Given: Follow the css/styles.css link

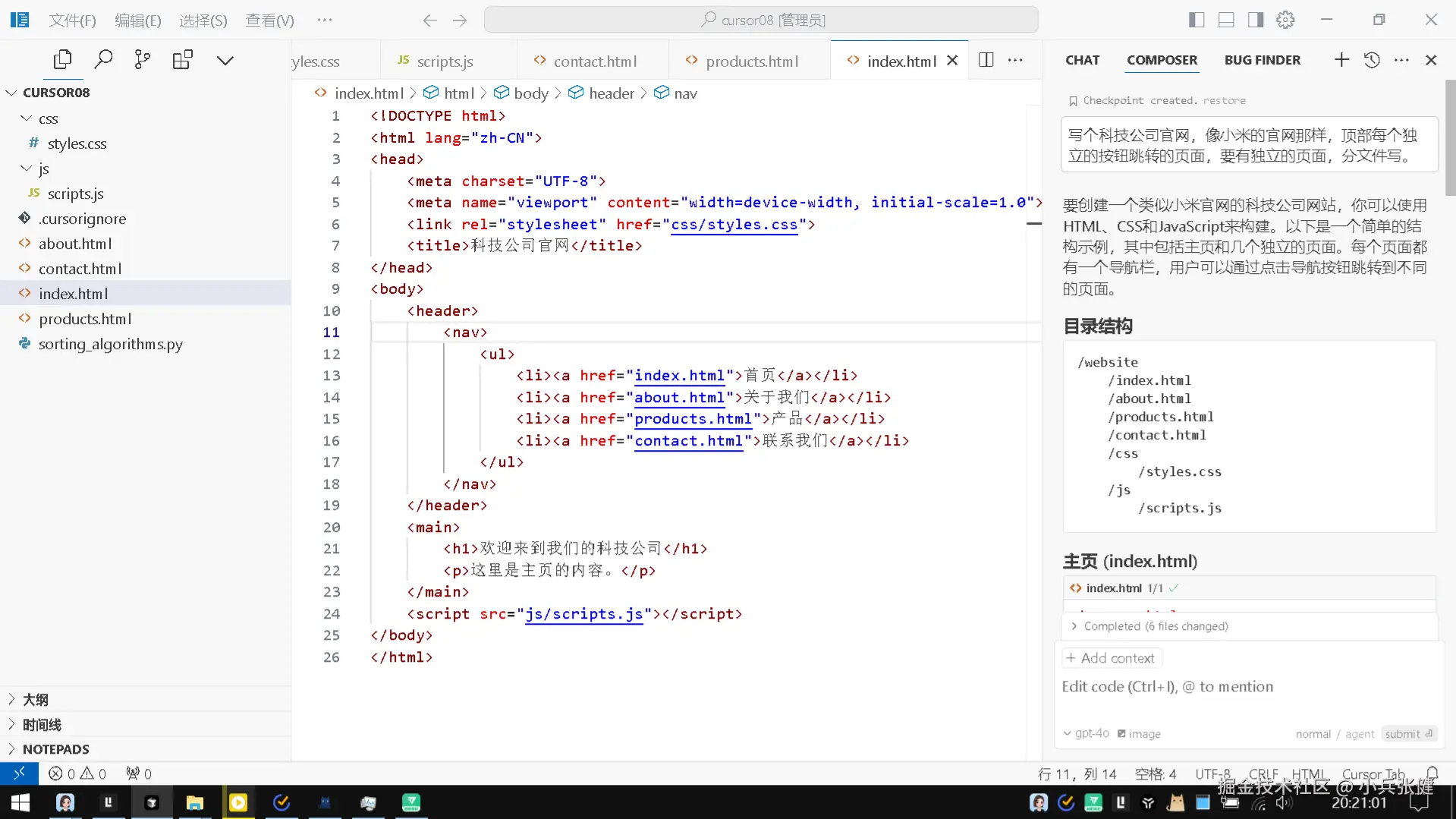Looking at the screenshot, I should tap(734, 225).
